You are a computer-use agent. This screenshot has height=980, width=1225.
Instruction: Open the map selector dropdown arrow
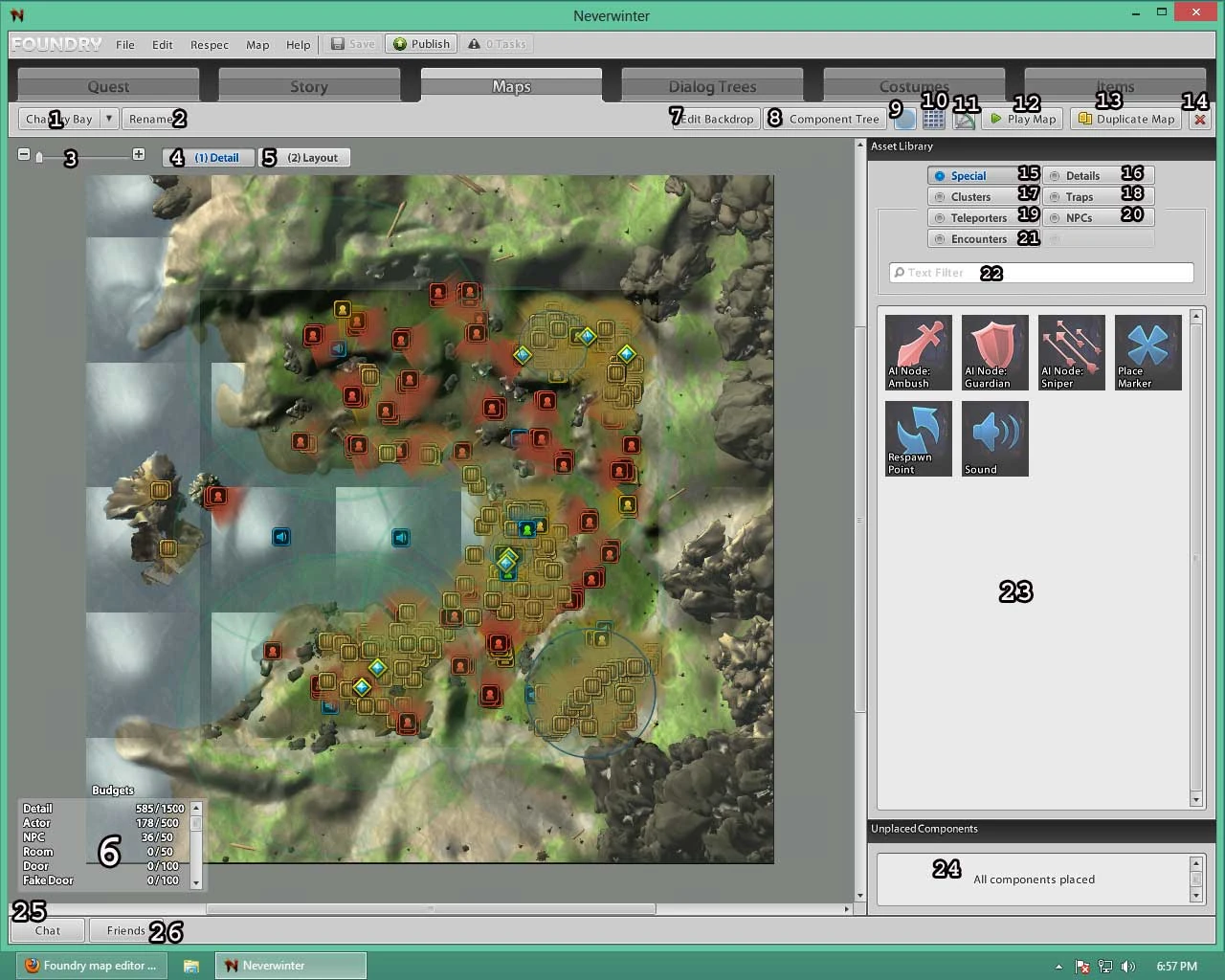pos(108,119)
